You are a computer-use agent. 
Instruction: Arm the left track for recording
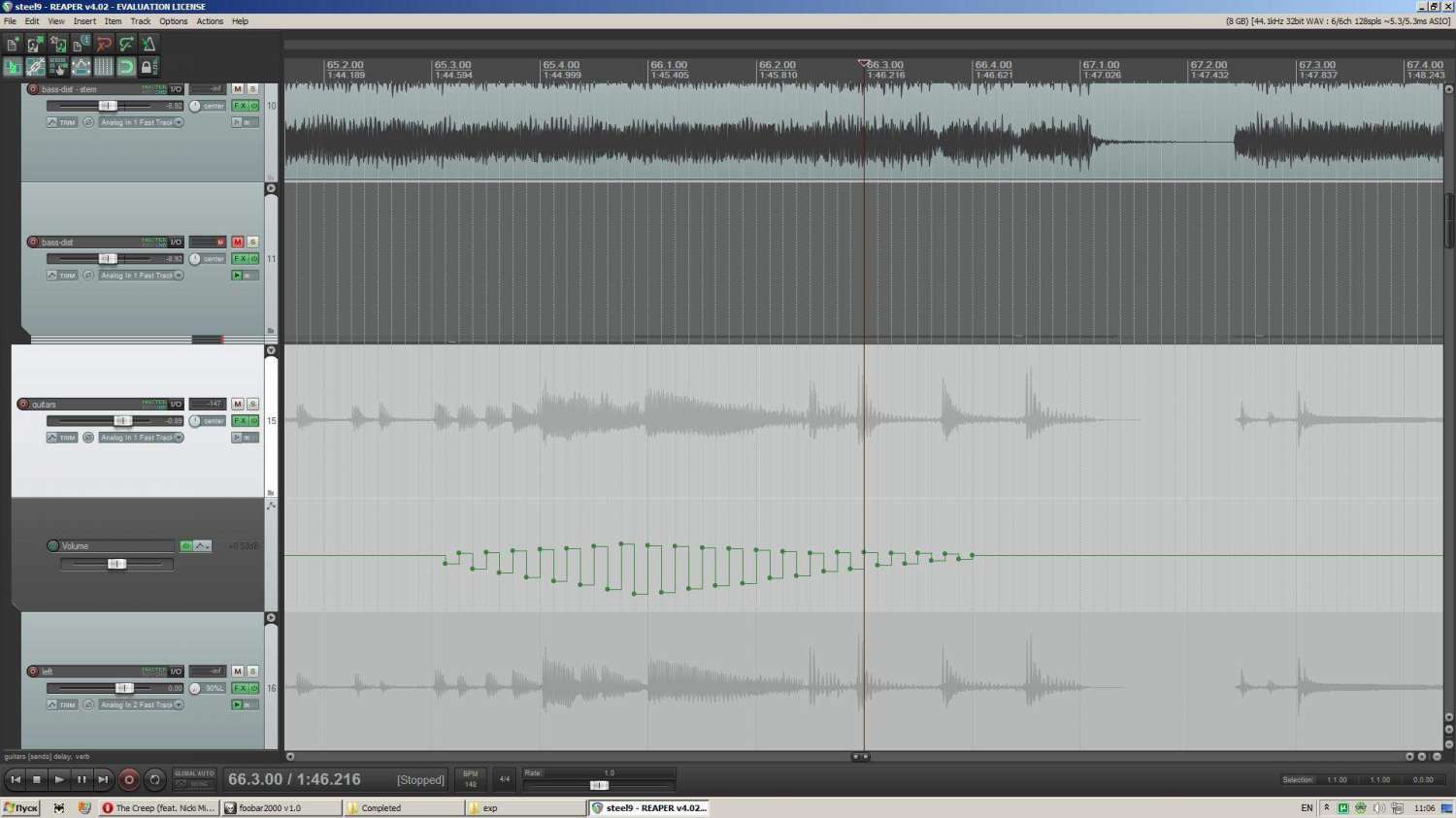[33, 671]
